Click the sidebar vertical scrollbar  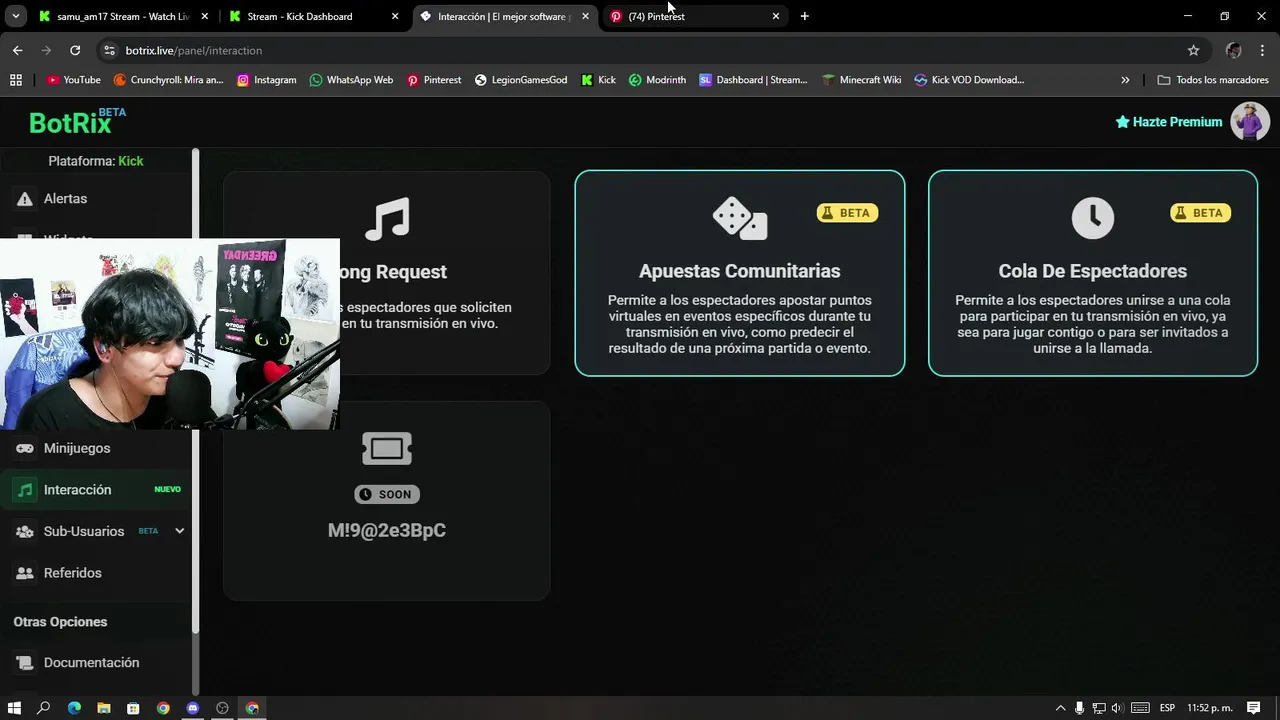196,390
